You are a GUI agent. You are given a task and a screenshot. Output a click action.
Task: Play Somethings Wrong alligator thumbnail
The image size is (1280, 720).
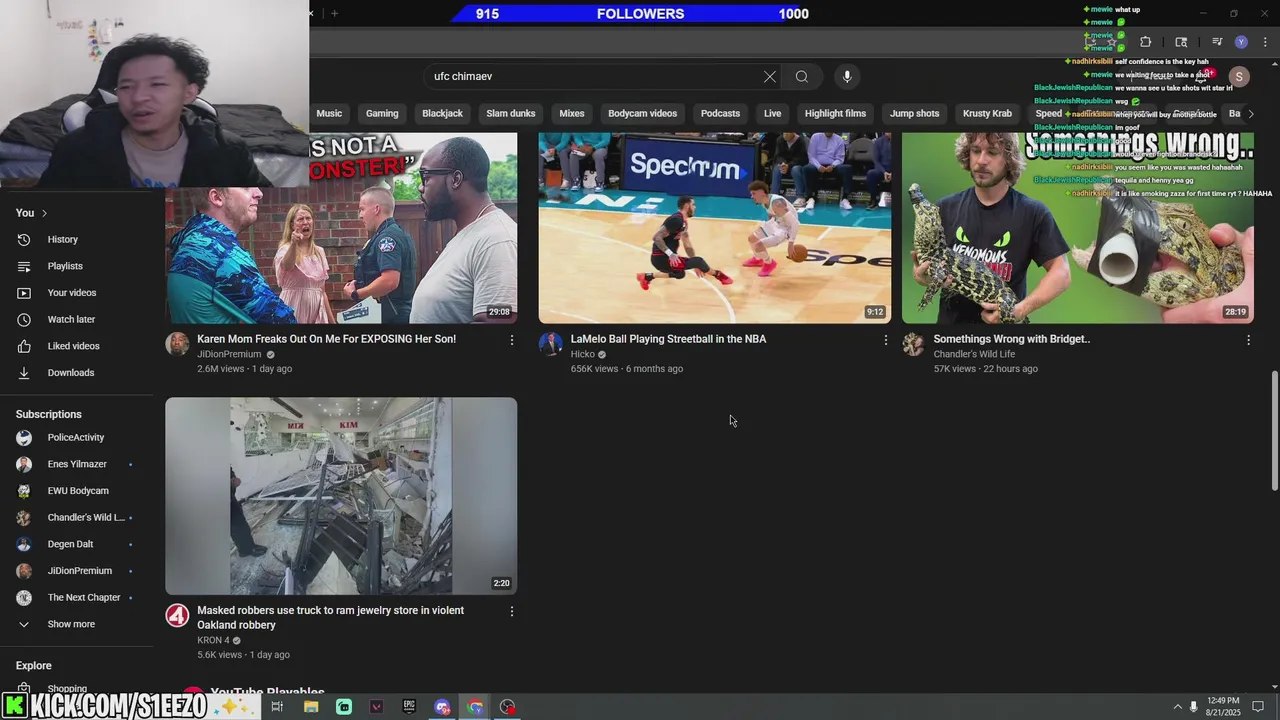point(1078,228)
